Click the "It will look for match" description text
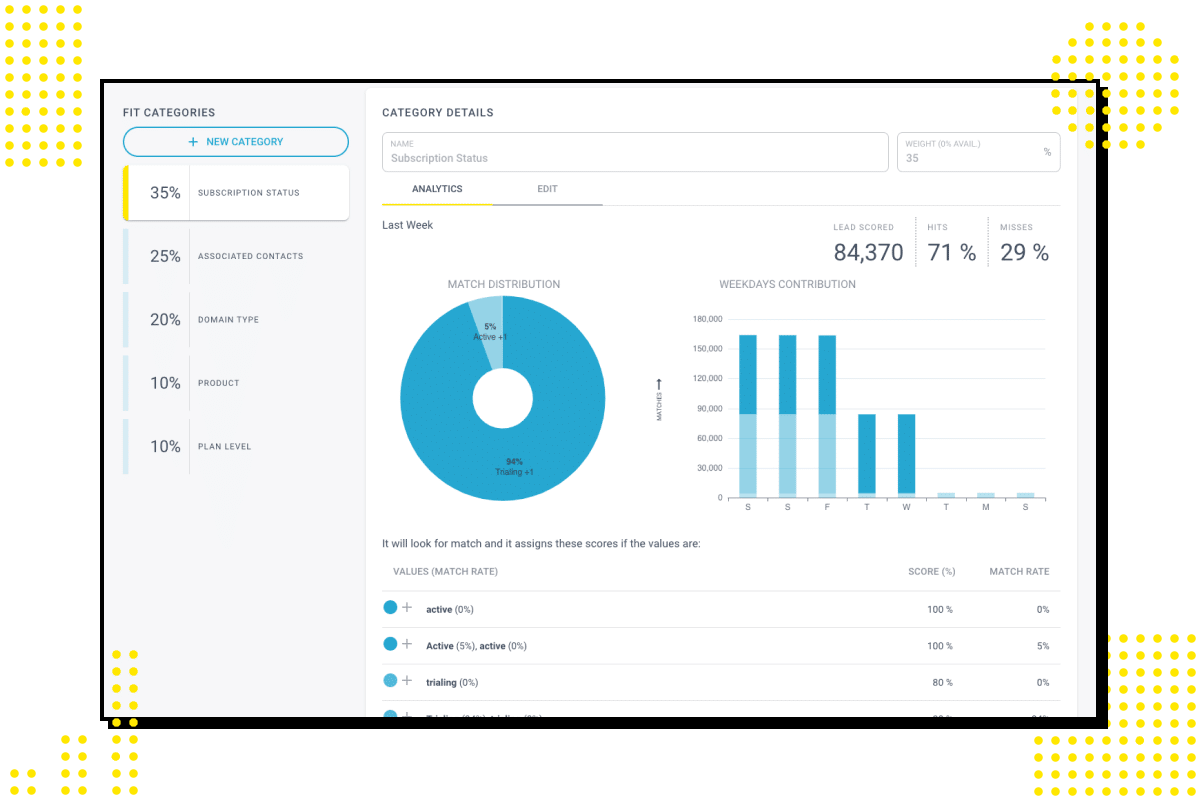 541,544
